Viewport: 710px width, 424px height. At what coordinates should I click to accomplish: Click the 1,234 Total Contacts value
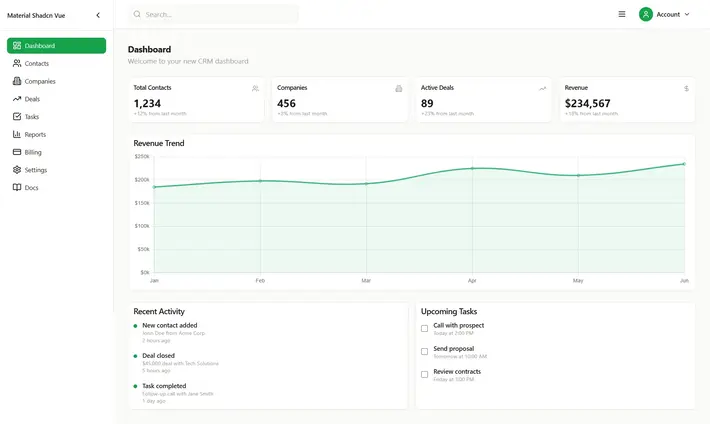[x=147, y=103]
